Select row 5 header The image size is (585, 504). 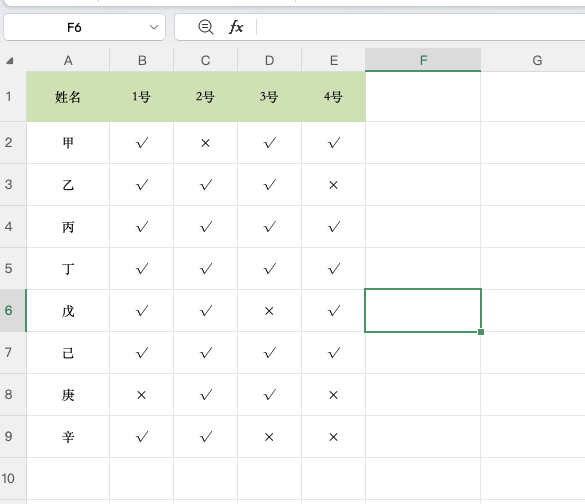click(13, 269)
